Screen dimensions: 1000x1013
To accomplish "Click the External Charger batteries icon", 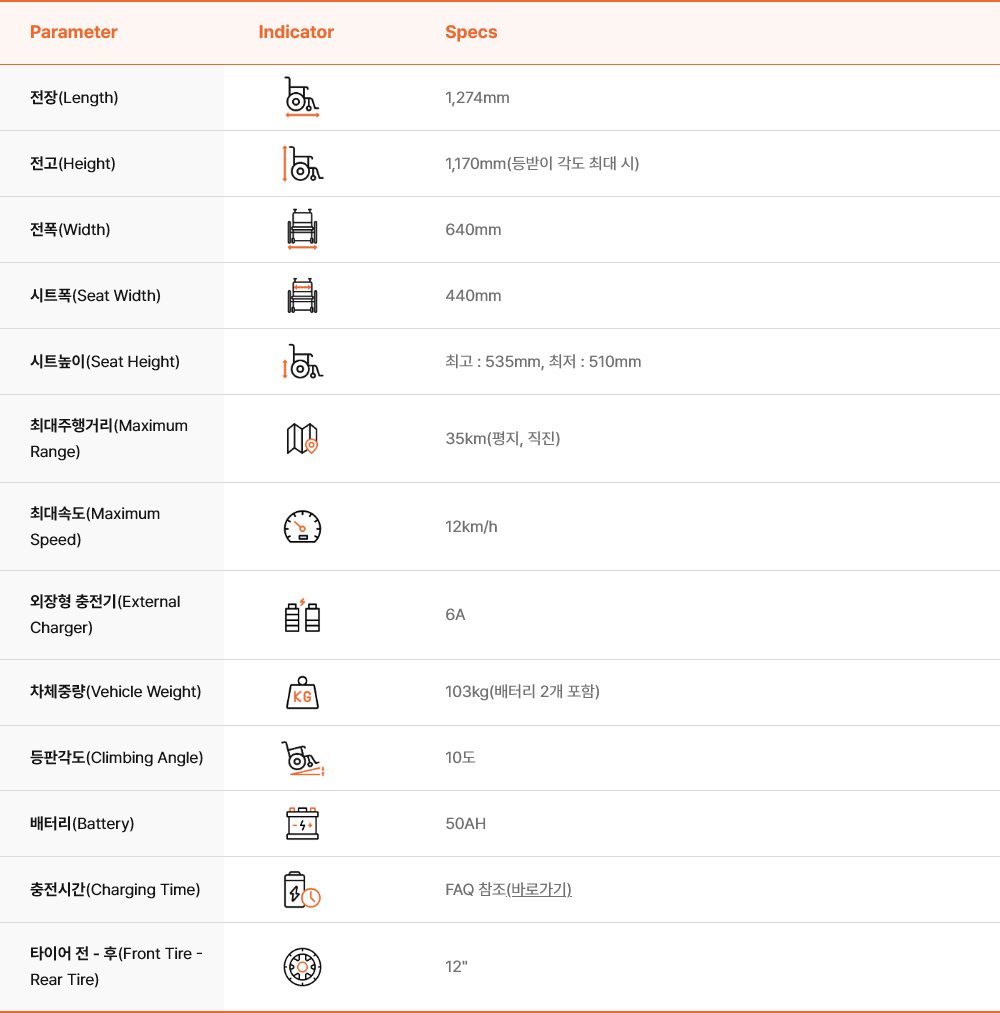I will [302, 615].
